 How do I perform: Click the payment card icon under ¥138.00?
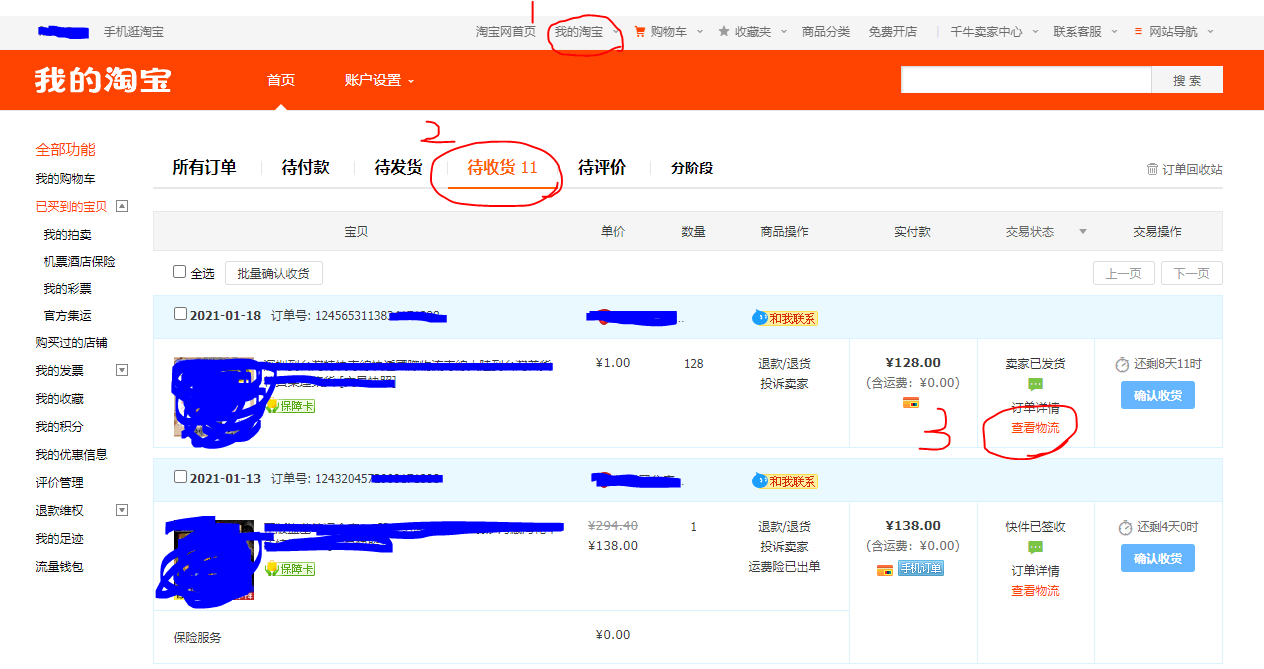point(885,570)
